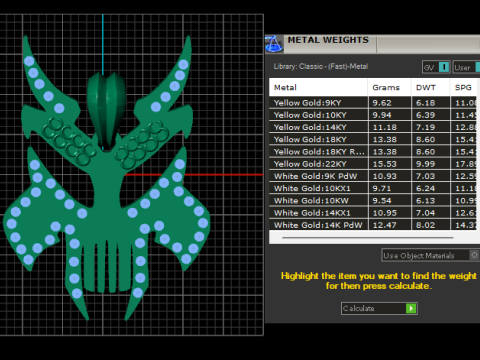Toggle the GV library switch
480x360 pixels.
[x=436, y=67]
